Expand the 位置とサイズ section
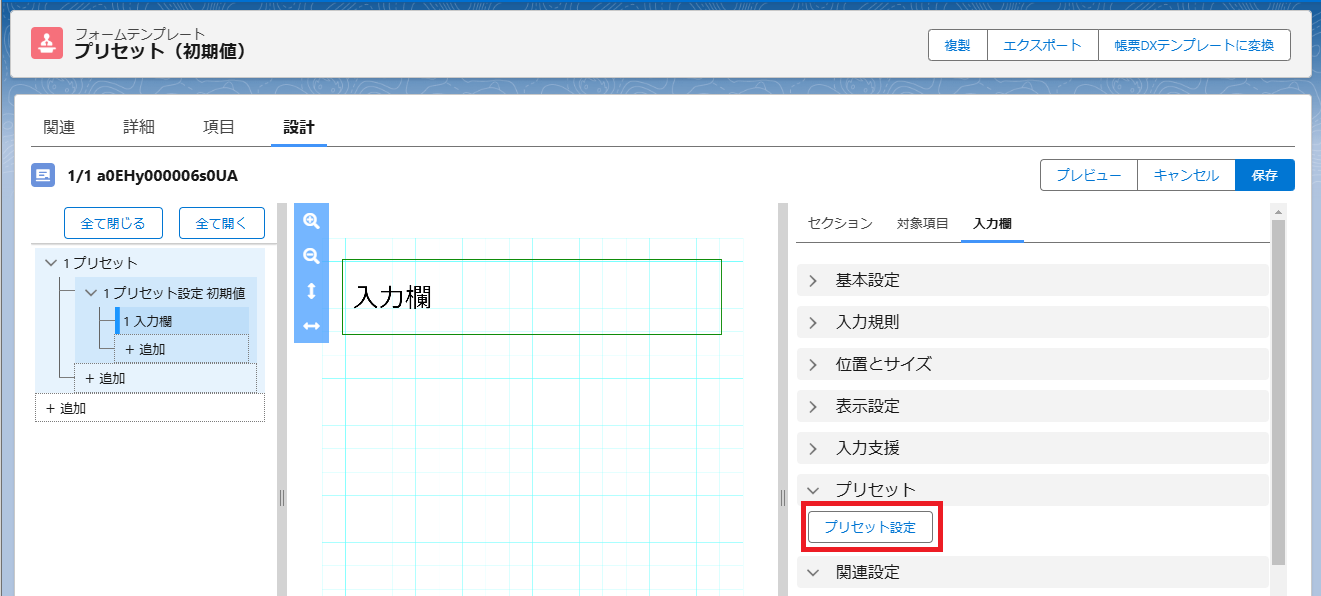The height and width of the screenshot is (596, 1321). tap(1033, 365)
